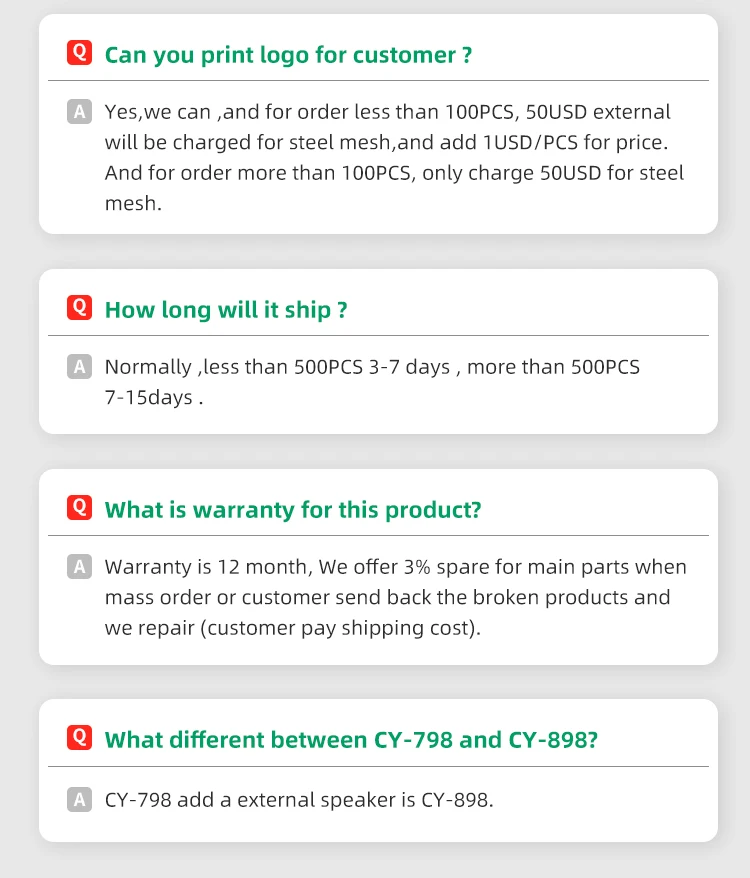This screenshot has height=878, width=750.
Task: Click the external speaker answer text
Action: point(299,800)
